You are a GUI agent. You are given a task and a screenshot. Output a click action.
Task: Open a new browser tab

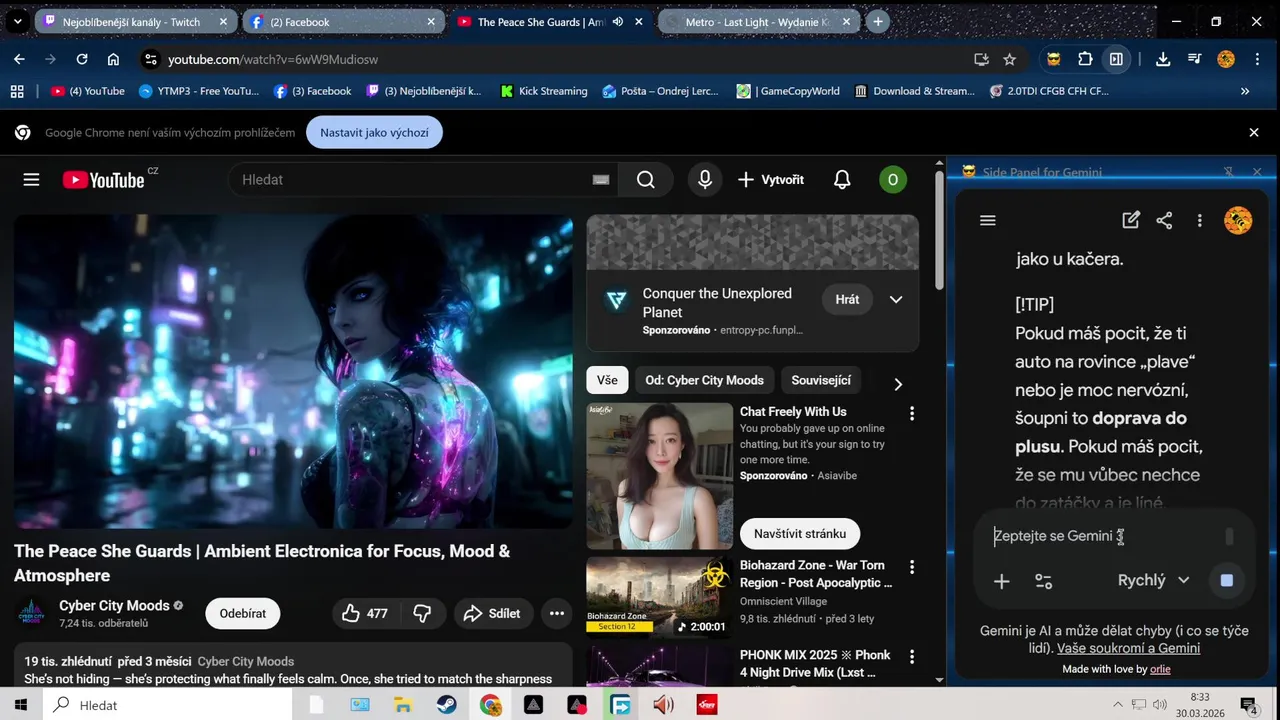[878, 21]
